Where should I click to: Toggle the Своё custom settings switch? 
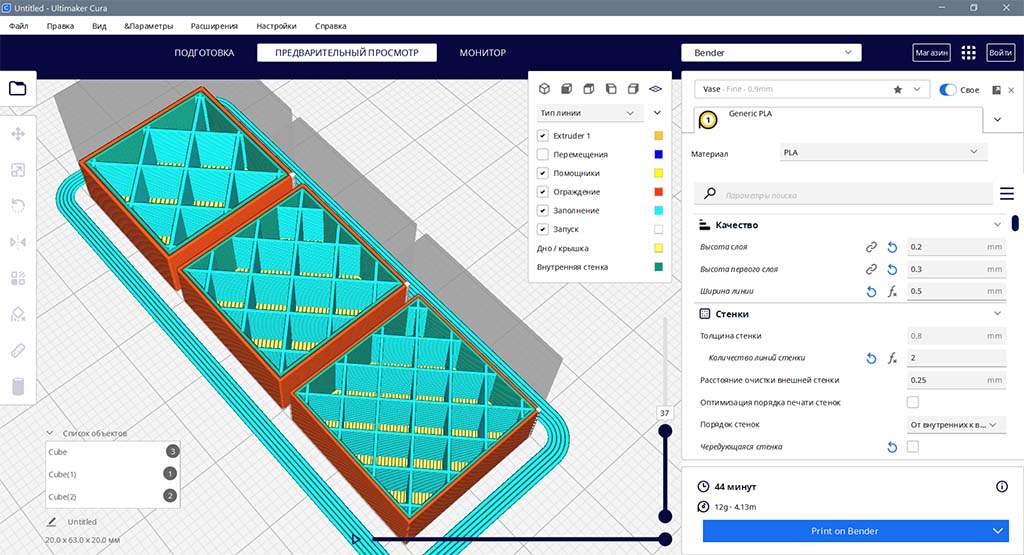[948, 89]
